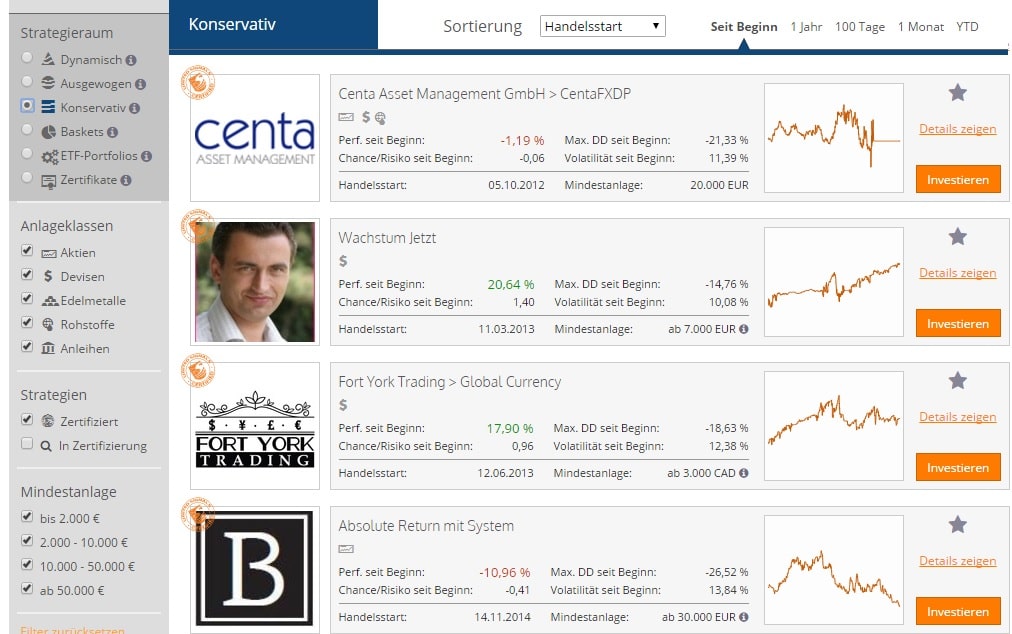Switch to the 1 Jahr time period tab
This screenshot has height=634, width=1012.
807,27
